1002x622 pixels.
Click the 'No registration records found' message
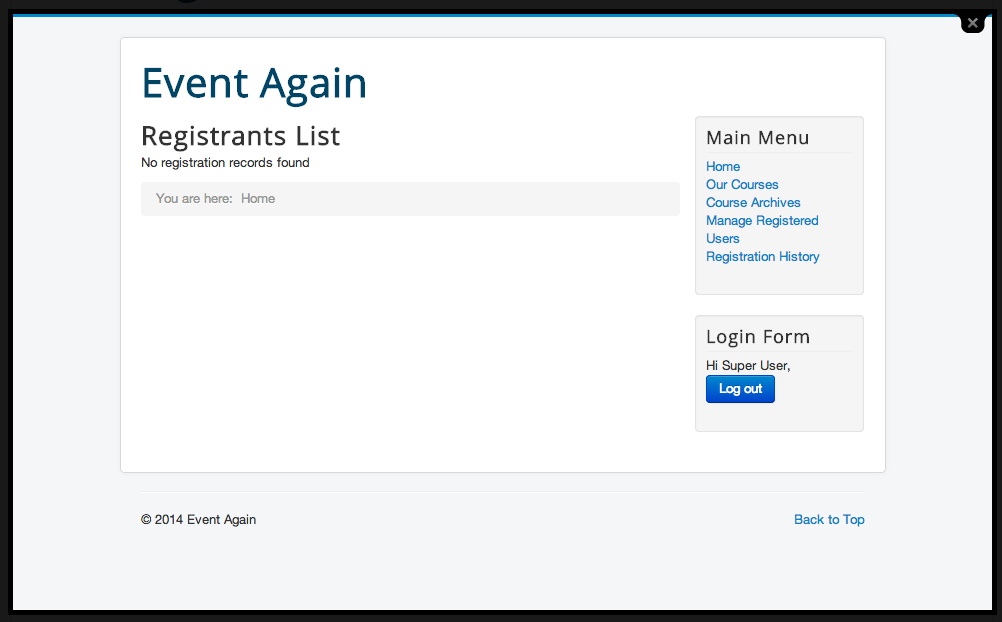point(225,163)
